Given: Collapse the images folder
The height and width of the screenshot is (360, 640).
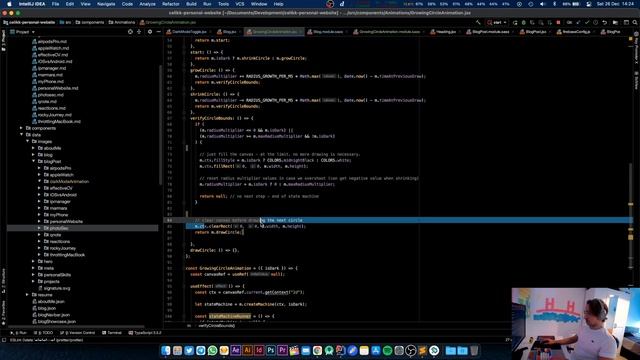Looking at the screenshot, I should tap(27, 141).
